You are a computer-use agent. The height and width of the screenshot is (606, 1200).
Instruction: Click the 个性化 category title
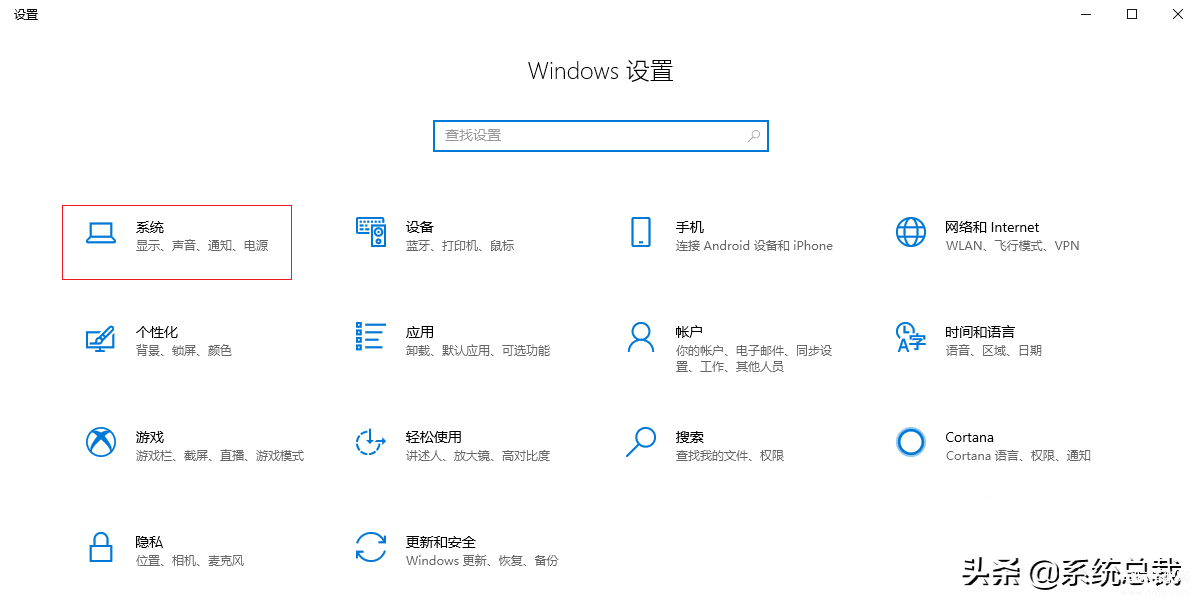click(157, 332)
